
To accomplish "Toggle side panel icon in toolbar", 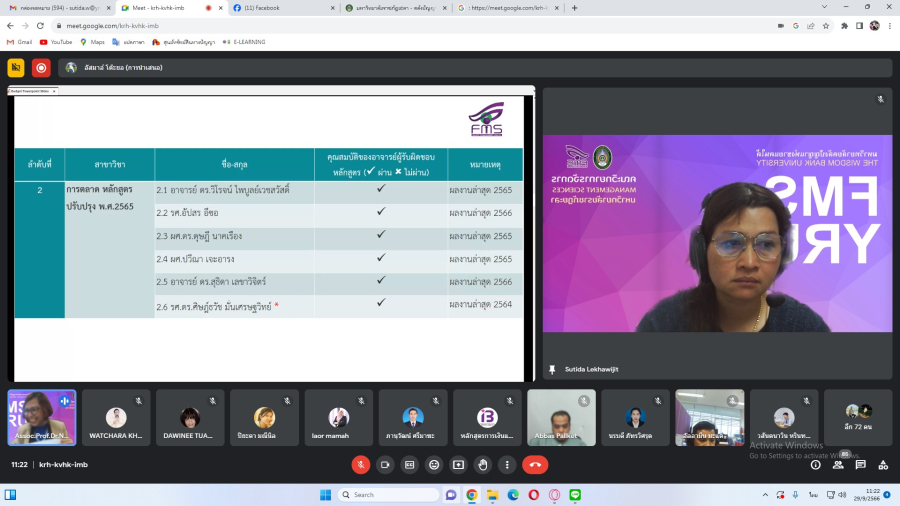I will (859, 26).
